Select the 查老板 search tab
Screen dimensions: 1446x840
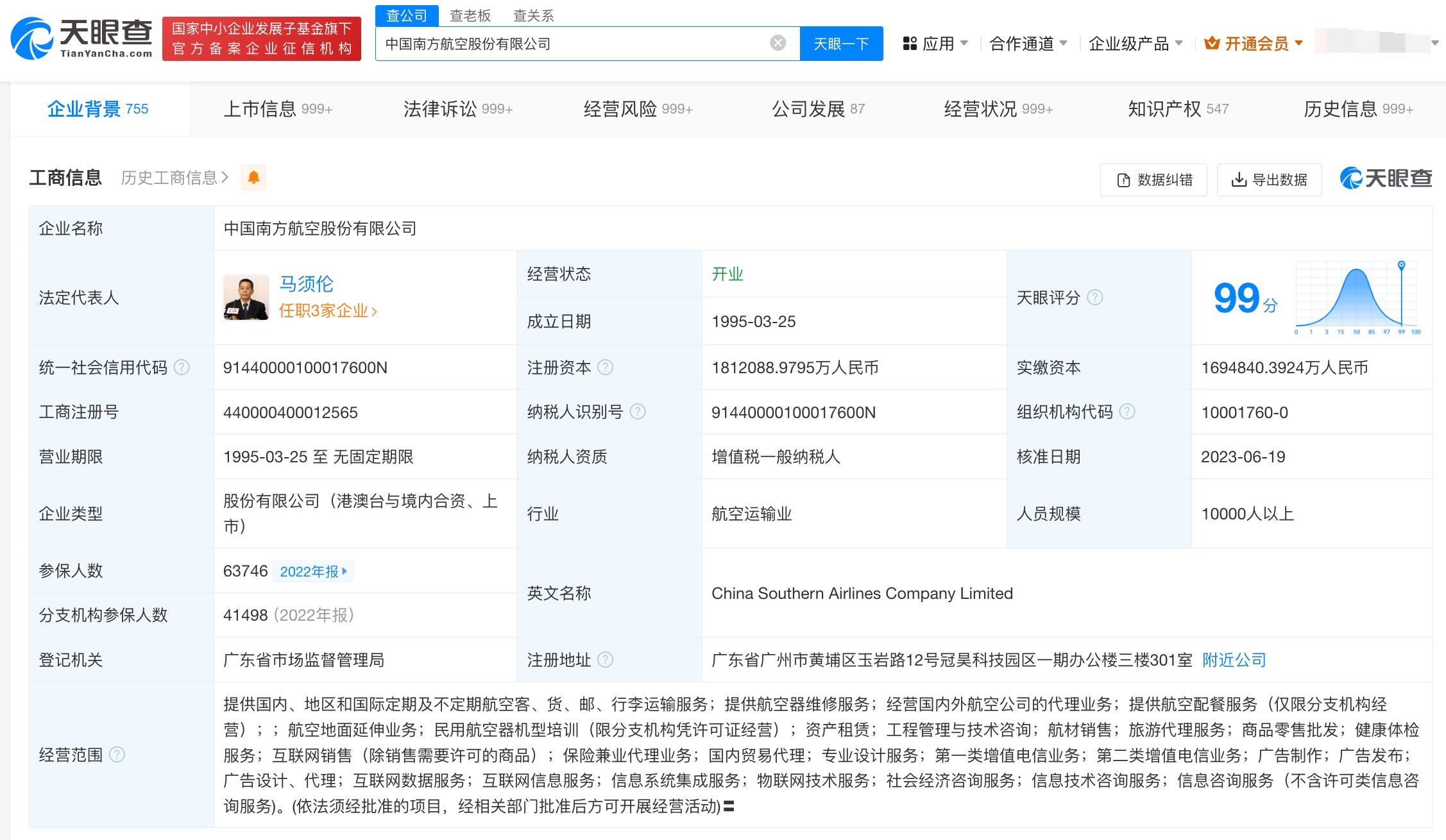point(470,15)
